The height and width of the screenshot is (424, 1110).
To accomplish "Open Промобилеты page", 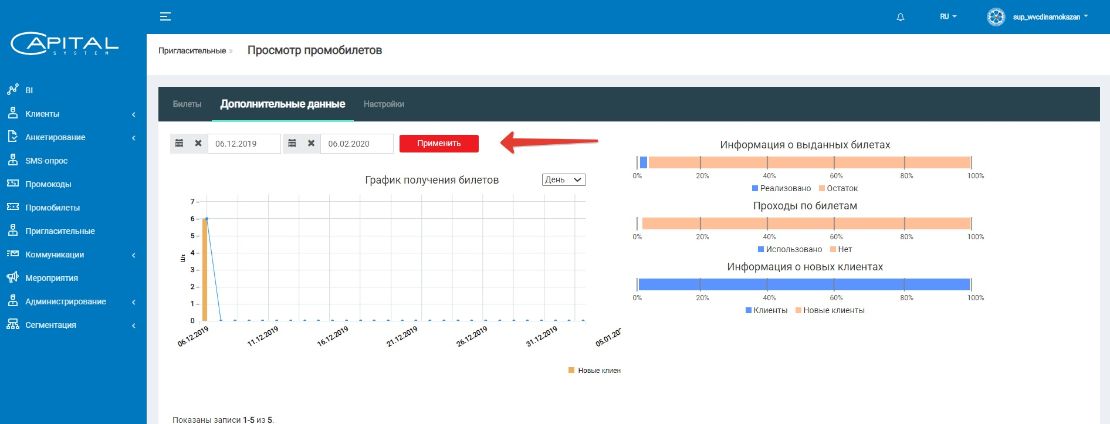I will 52,208.
